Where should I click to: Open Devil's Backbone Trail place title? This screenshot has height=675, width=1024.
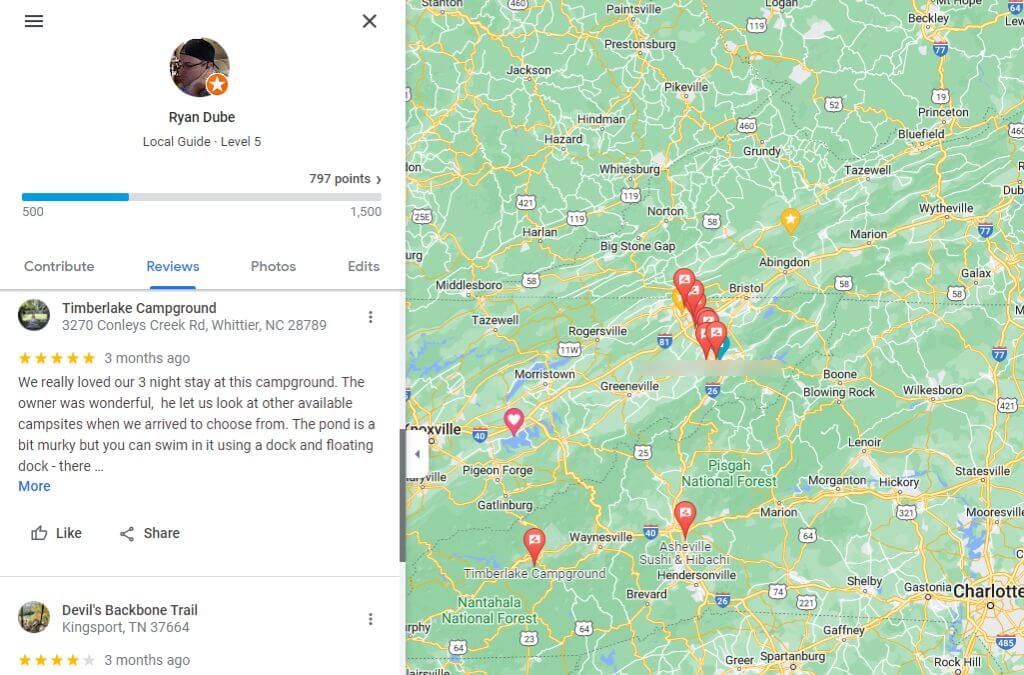[130, 610]
